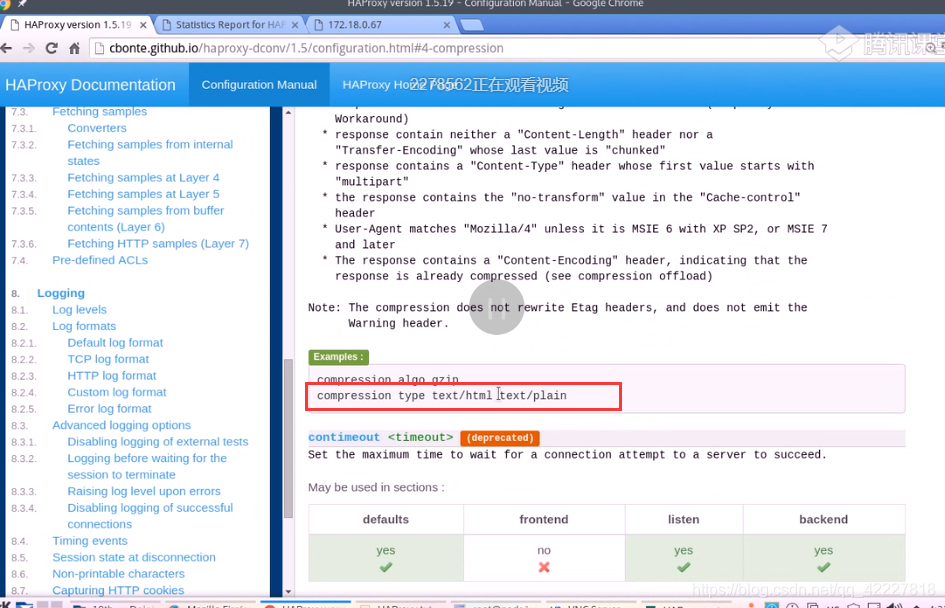Go to Fetching samples at Layer 5
945x608 pixels.
(143, 194)
